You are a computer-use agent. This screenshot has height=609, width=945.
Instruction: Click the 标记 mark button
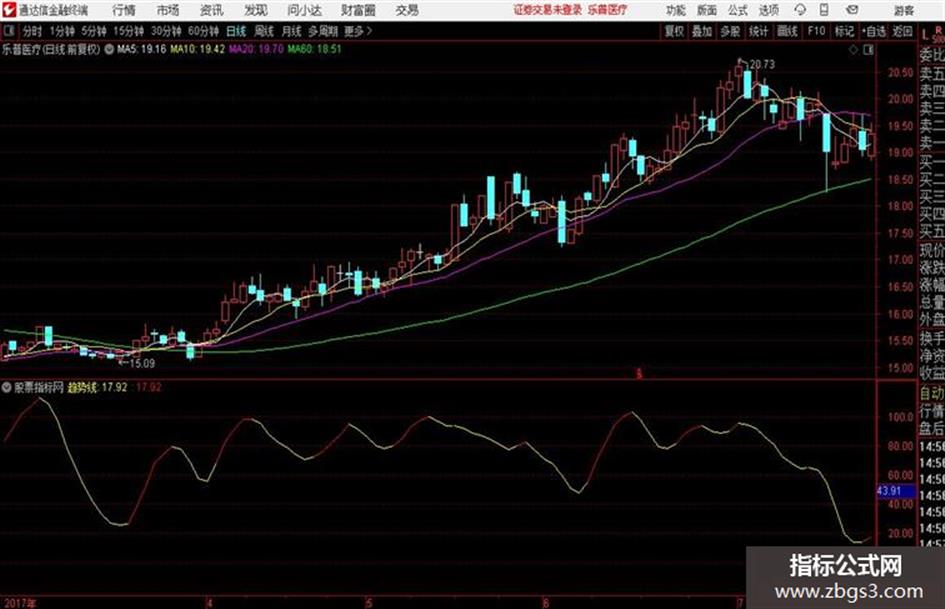pos(844,31)
